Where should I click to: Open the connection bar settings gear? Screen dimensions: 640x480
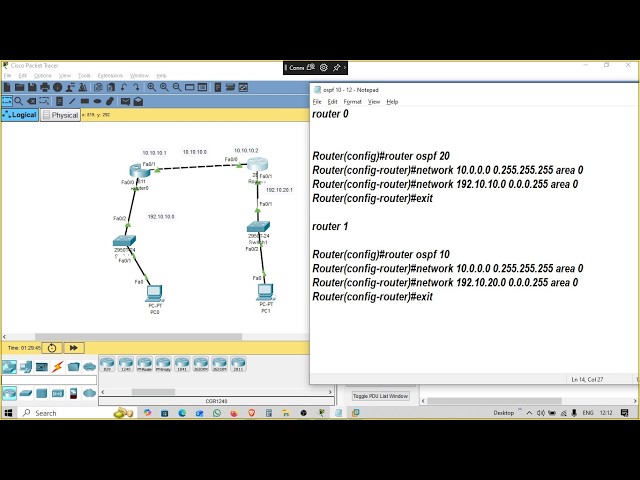coord(324,67)
